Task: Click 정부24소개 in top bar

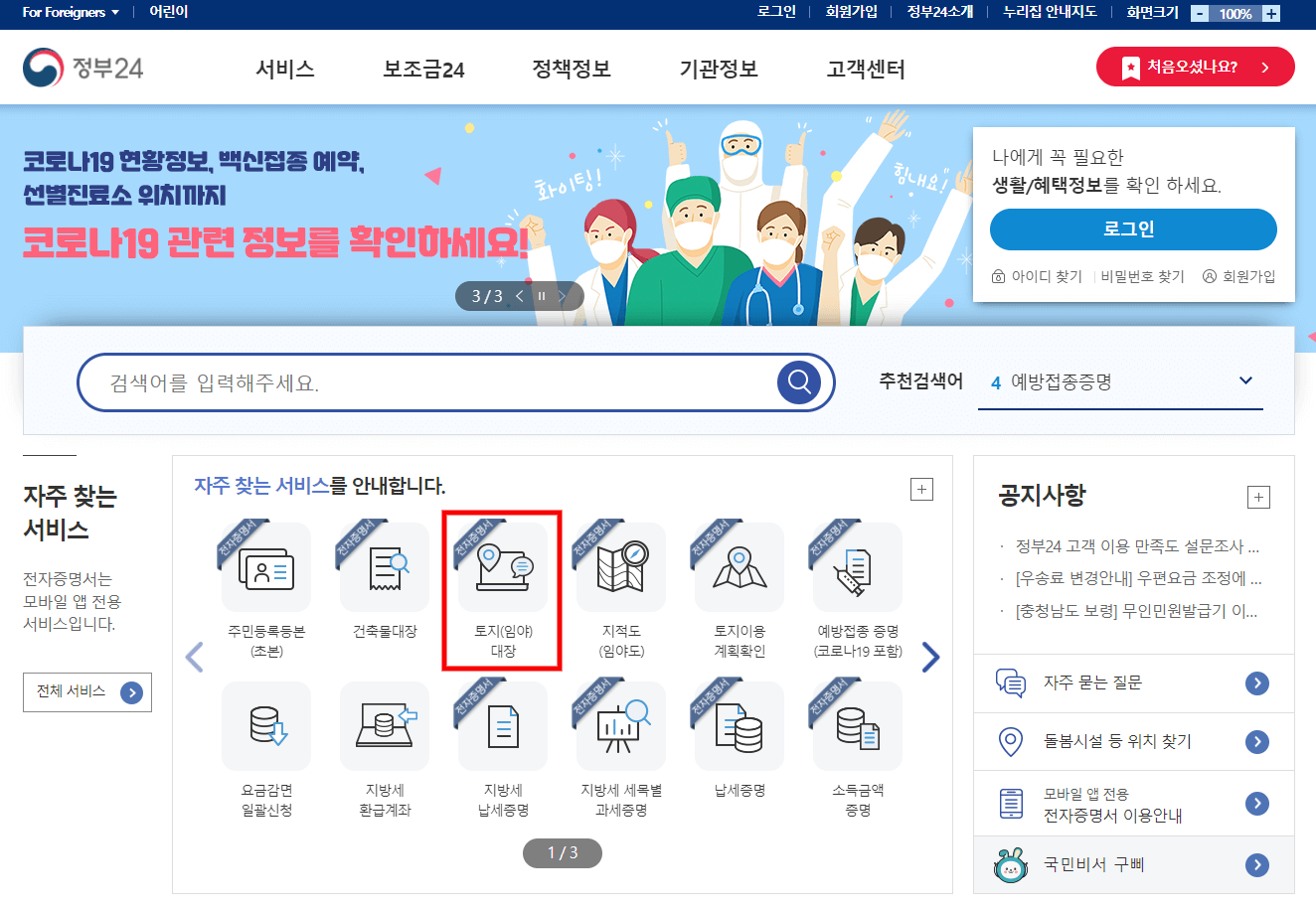Action: [x=940, y=12]
